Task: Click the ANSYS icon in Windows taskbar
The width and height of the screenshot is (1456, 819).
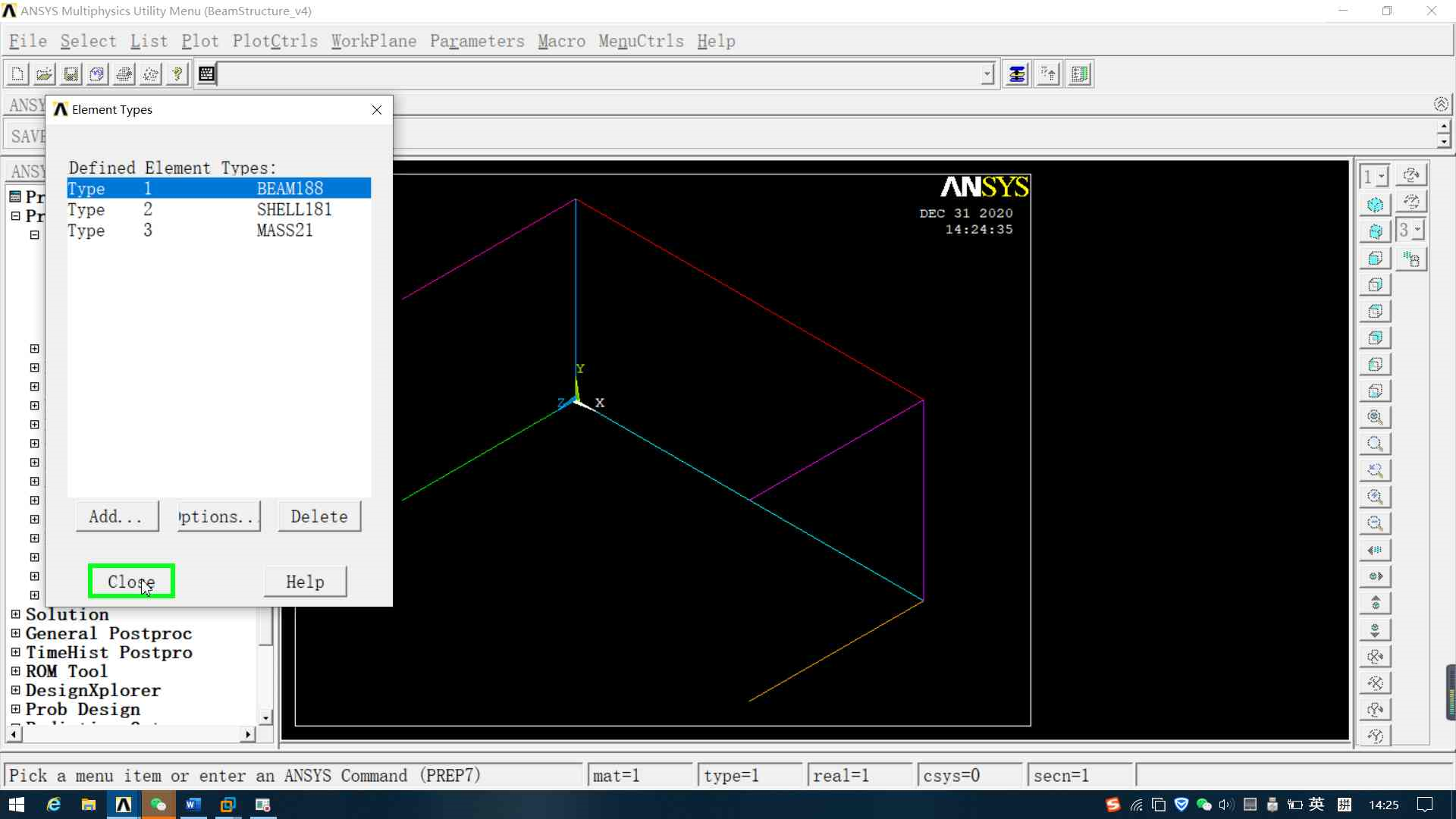Action: point(123,805)
